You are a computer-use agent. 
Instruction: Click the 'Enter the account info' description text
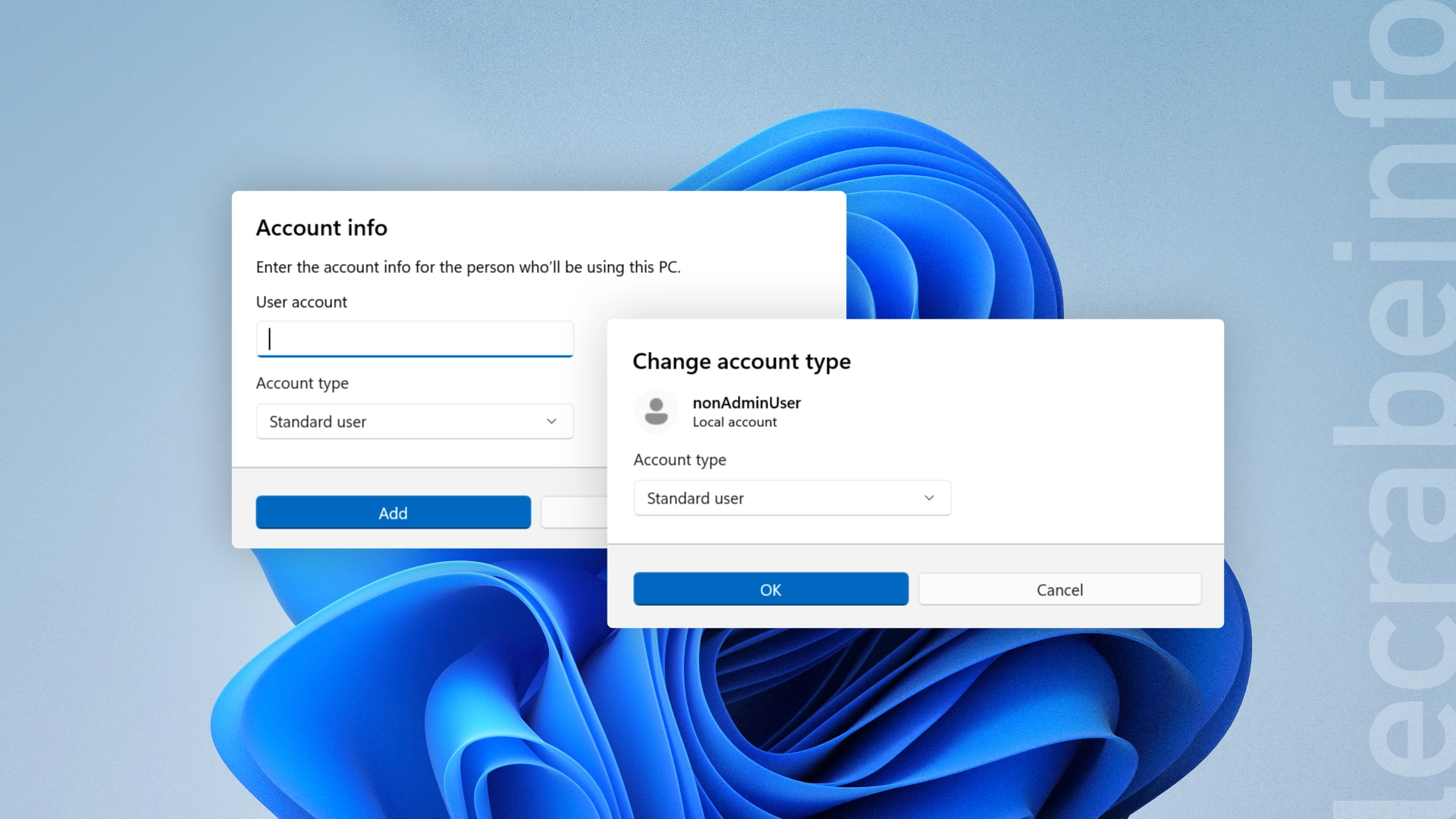468,267
